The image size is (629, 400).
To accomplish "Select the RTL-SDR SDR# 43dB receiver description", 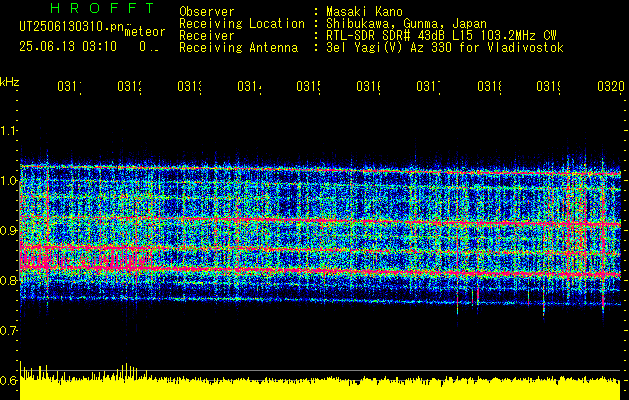I will (441, 36).
